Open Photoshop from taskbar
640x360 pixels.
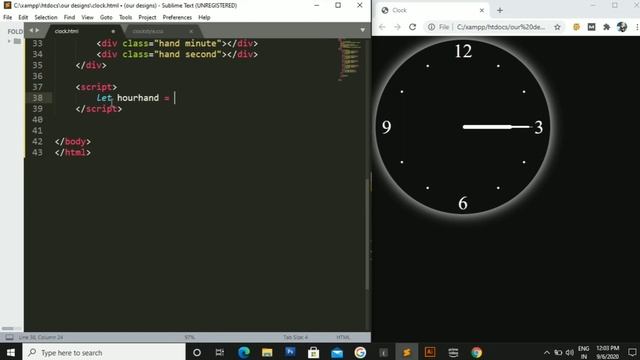pos(290,352)
